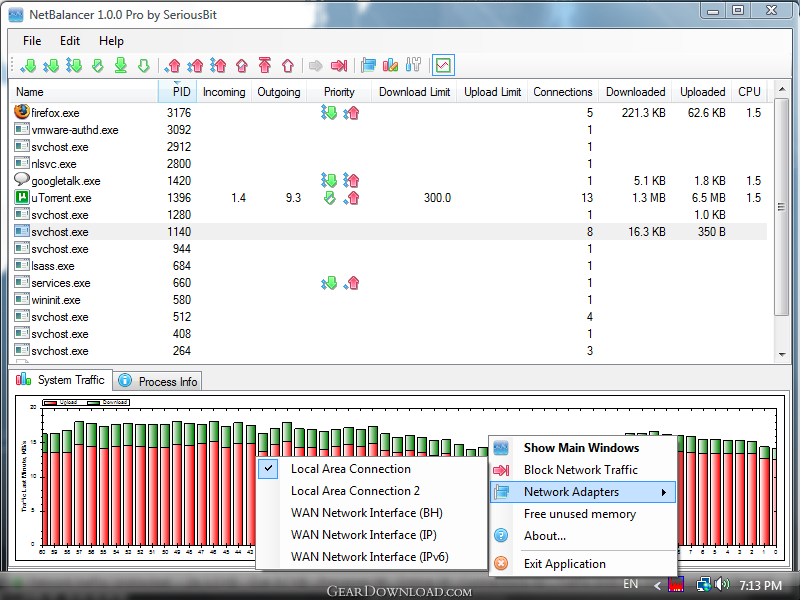Enable WAN Network Interface (IP) adapter

click(372, 535)
